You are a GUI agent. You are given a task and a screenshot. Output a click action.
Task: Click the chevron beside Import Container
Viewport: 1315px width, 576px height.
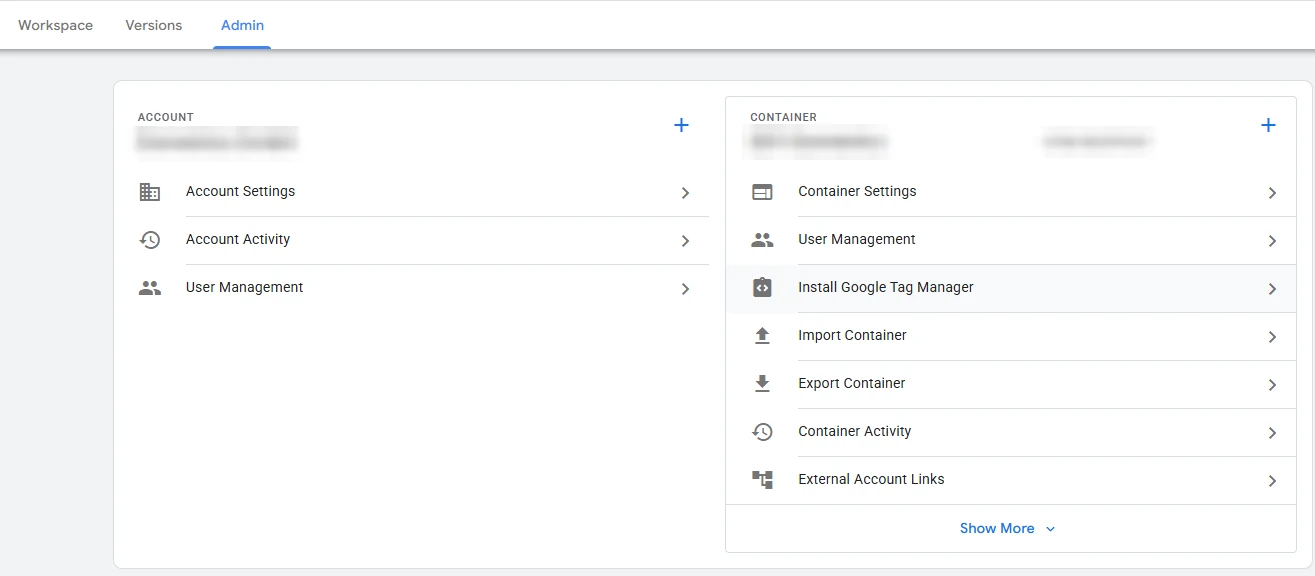[x=1272, y=337]
